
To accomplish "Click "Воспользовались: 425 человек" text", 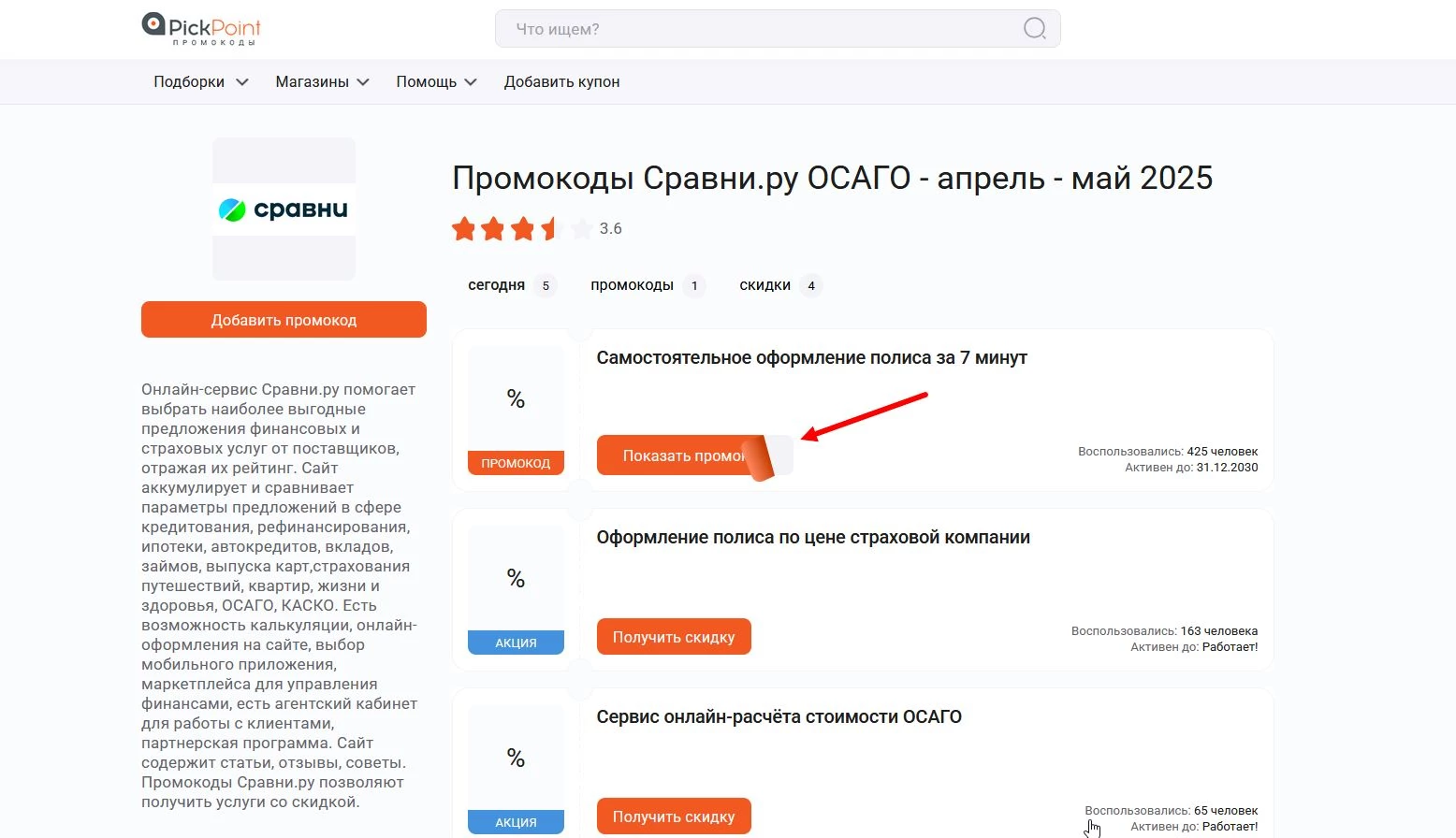I will click(x=1168, y=451).
